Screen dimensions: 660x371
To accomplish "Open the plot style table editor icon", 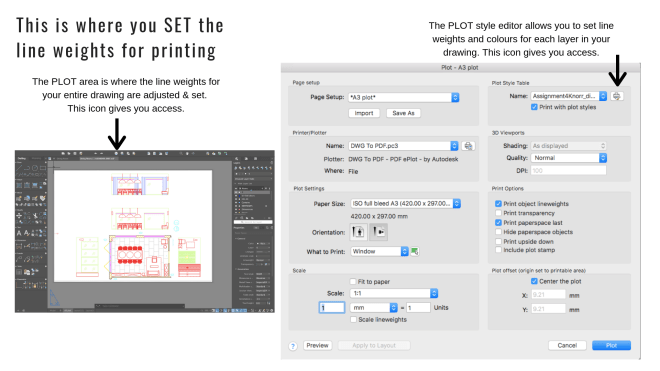I will tap(617, 96).
